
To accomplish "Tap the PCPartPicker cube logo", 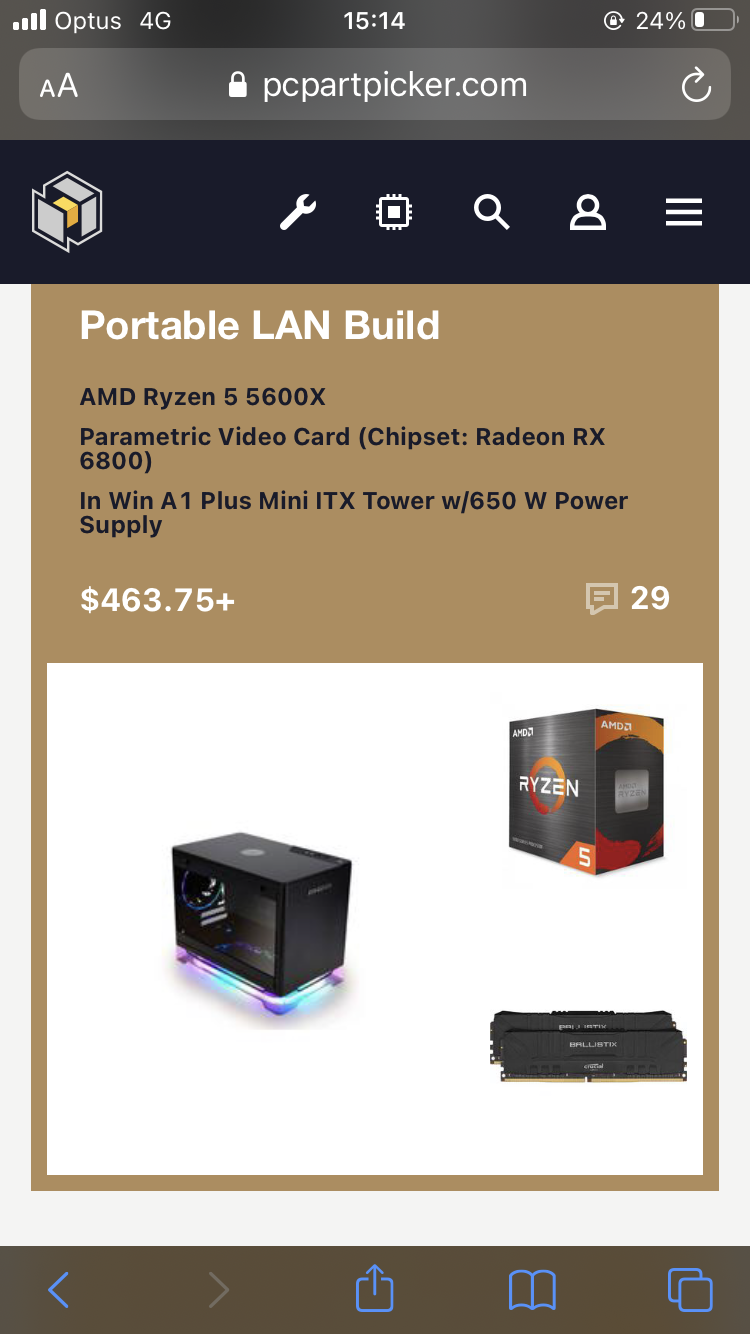I will click(67, 212).
